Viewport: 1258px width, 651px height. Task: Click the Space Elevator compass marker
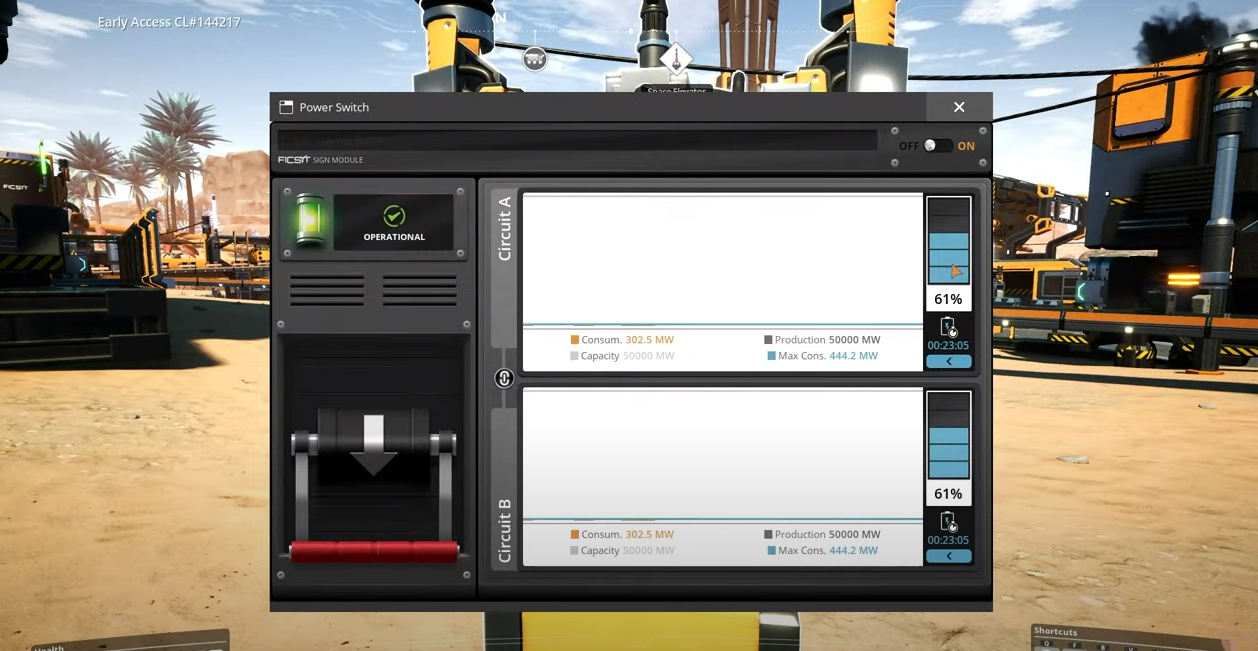(676, 60)
